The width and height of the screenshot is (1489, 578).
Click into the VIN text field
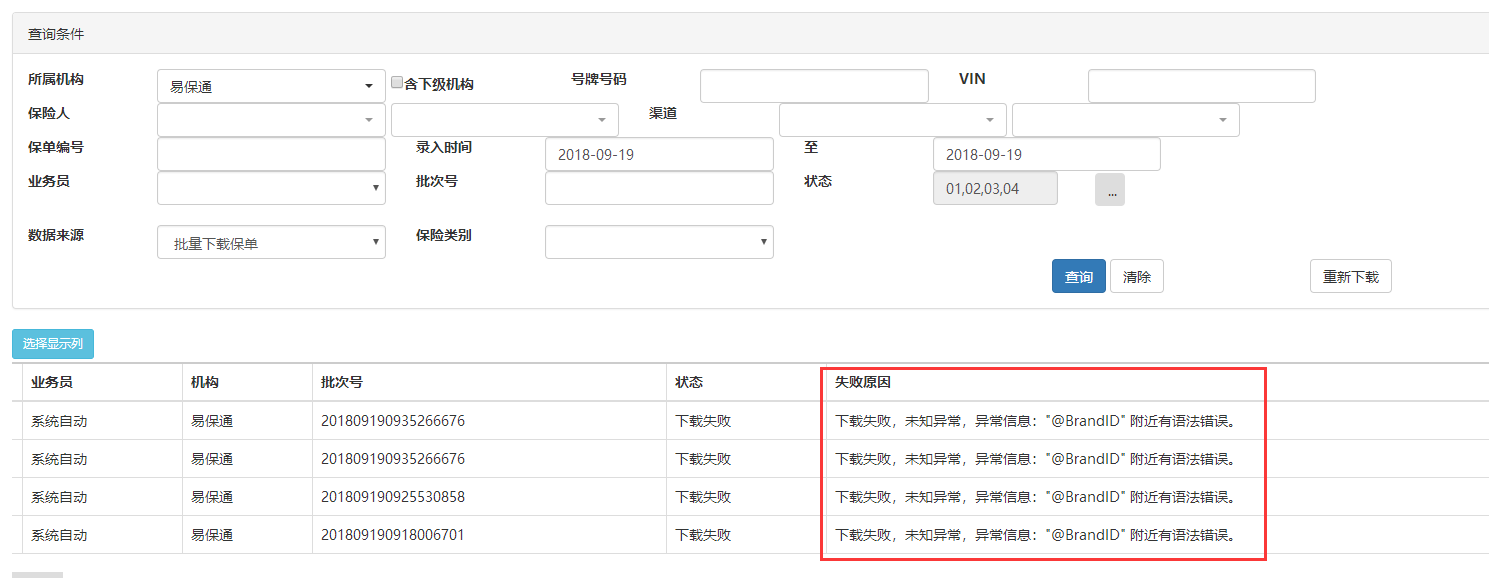point(1201,86)
